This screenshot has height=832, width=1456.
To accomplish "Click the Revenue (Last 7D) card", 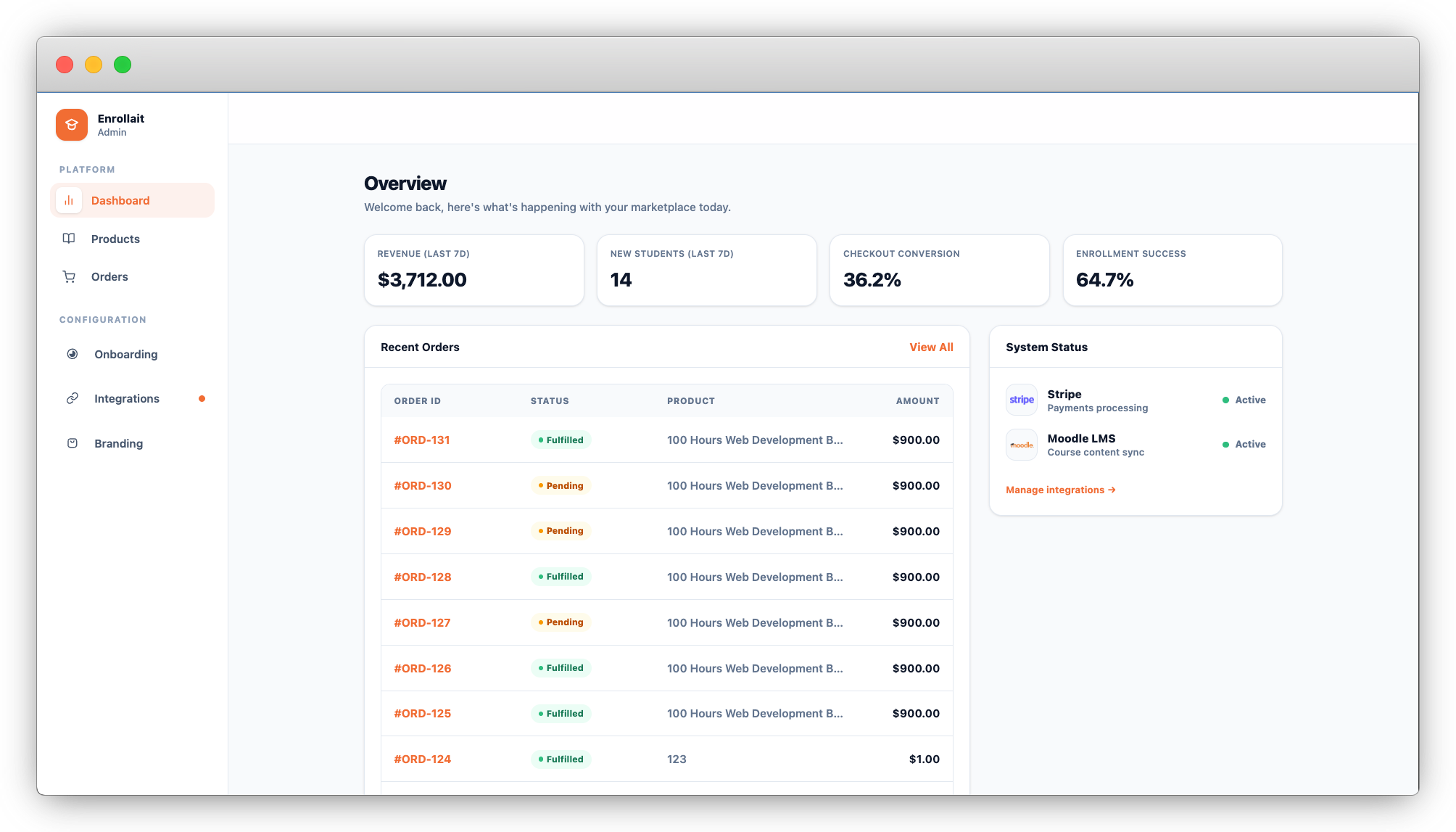I will click(x=473, y=270).
